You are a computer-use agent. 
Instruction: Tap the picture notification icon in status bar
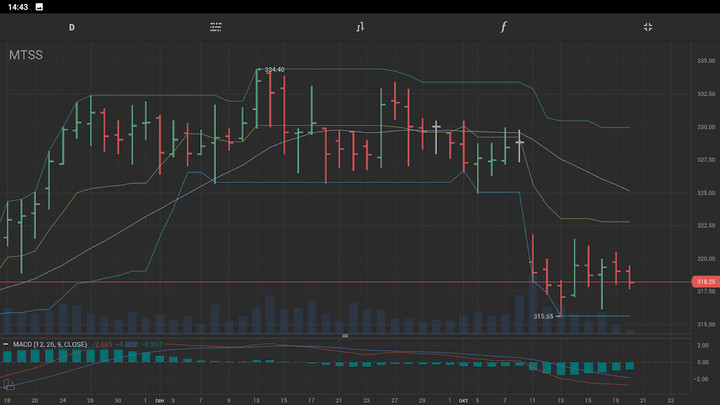click(x=39, y=7)
